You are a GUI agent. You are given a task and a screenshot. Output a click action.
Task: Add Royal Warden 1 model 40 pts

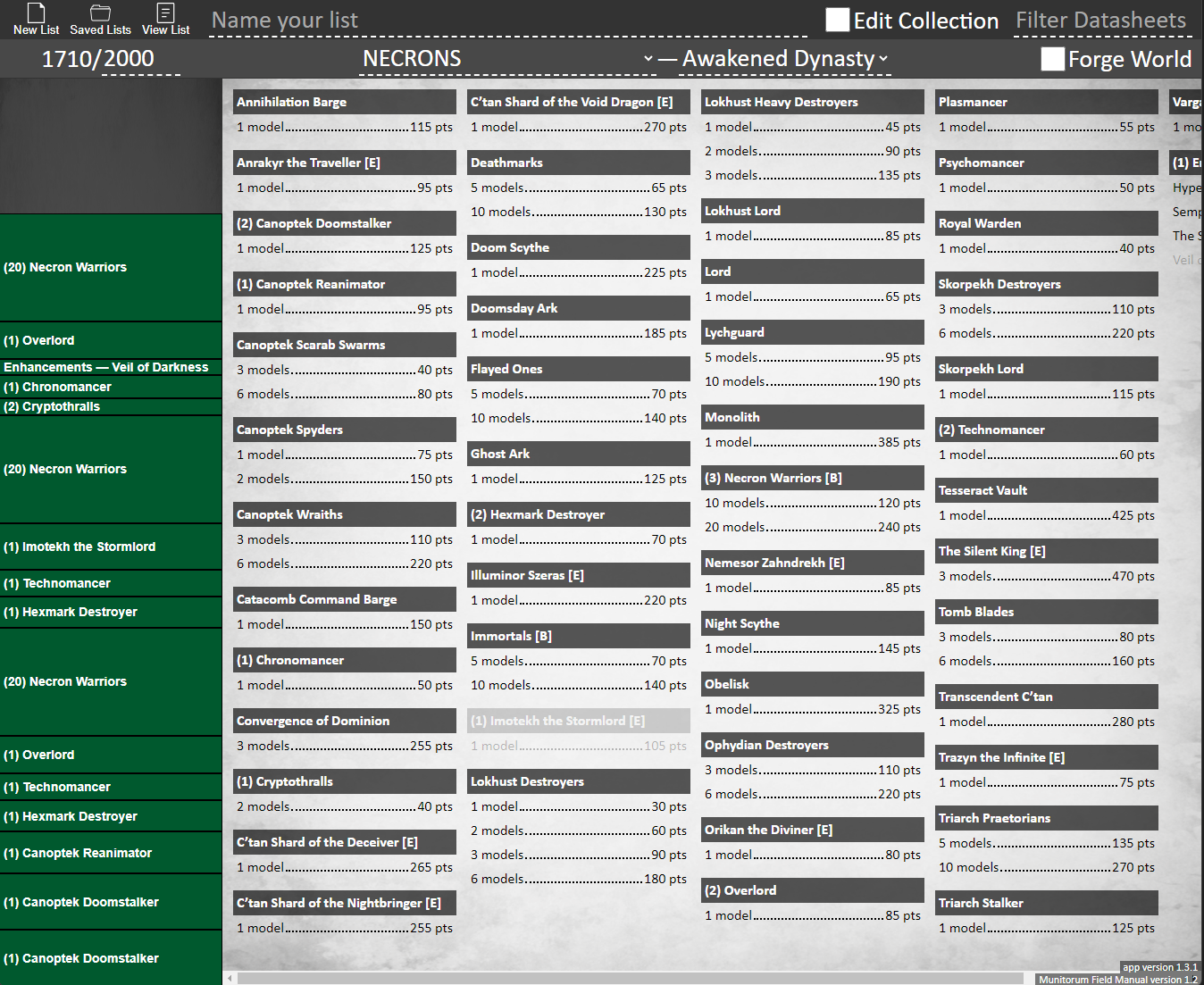tap(1047, 248)
